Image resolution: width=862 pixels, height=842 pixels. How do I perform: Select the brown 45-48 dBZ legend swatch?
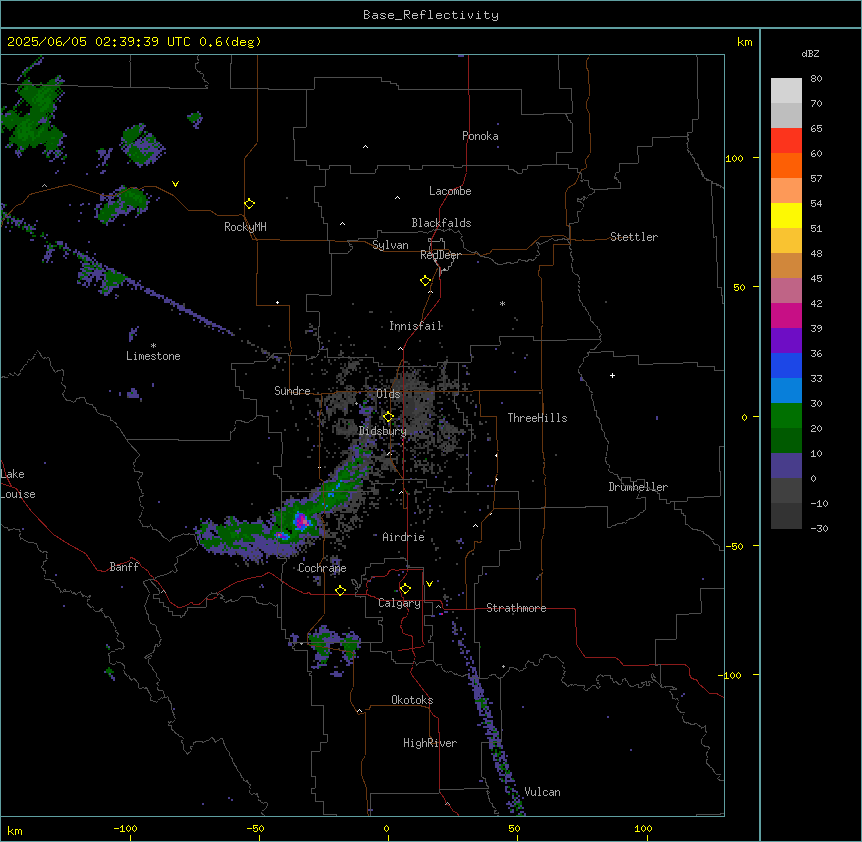[x=786, y=265]
